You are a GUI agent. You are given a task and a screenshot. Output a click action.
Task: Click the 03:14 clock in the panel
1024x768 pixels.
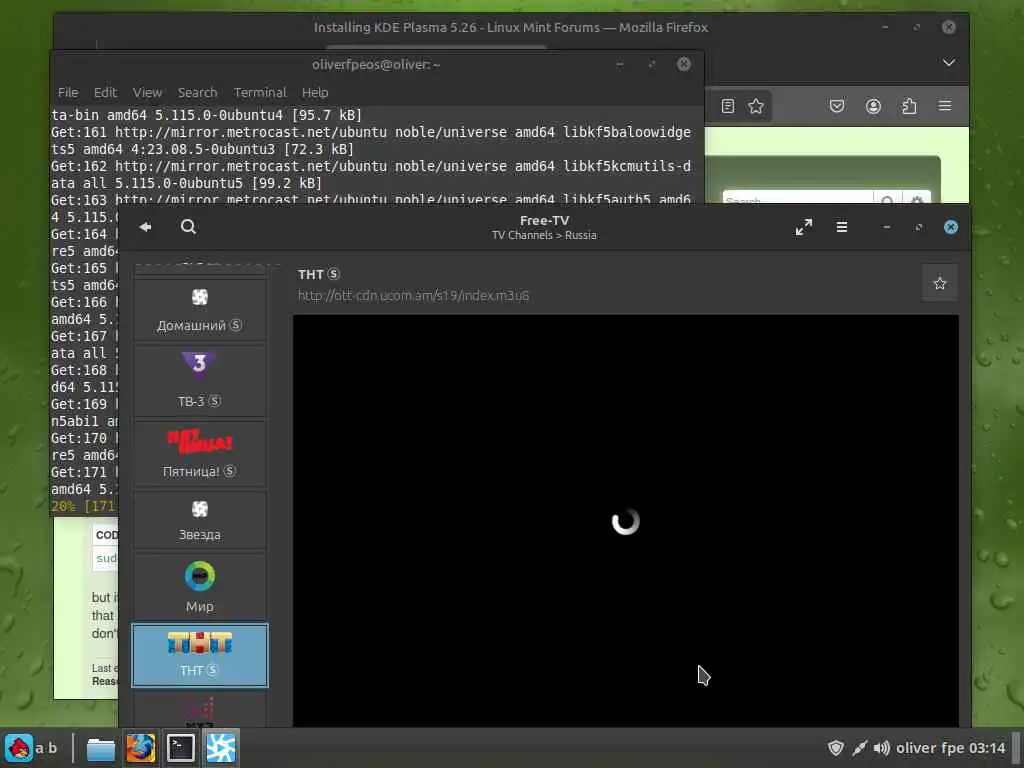click(x=987, y=748)
